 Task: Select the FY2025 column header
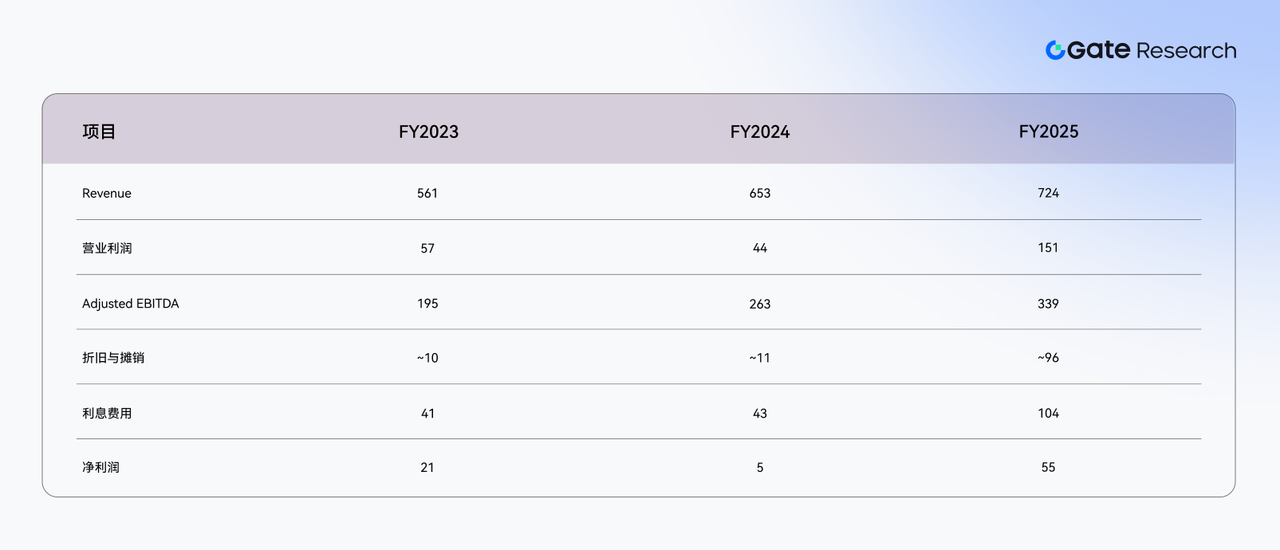click(1048, 132)
